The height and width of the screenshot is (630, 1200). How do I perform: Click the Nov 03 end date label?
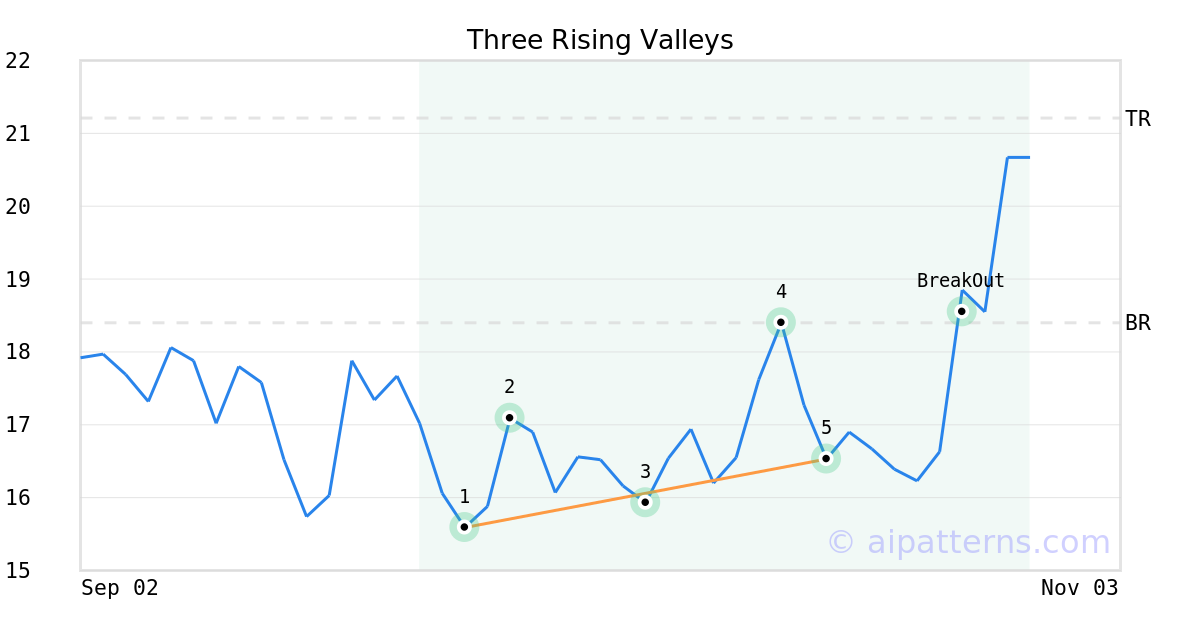tap(1079, 588)
